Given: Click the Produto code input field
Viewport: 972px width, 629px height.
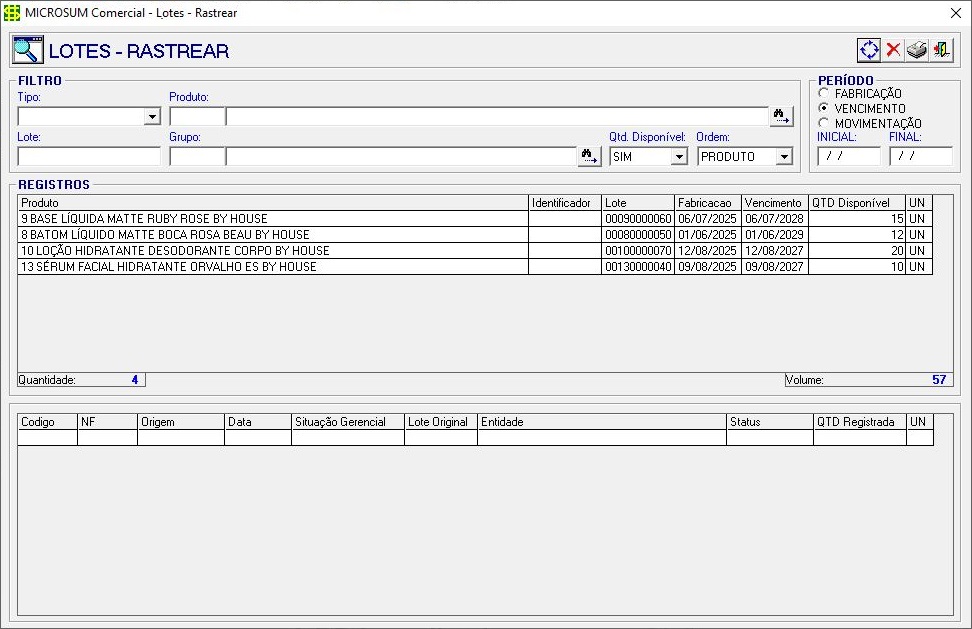Looking at the screenshot, I should pos(197,117).
